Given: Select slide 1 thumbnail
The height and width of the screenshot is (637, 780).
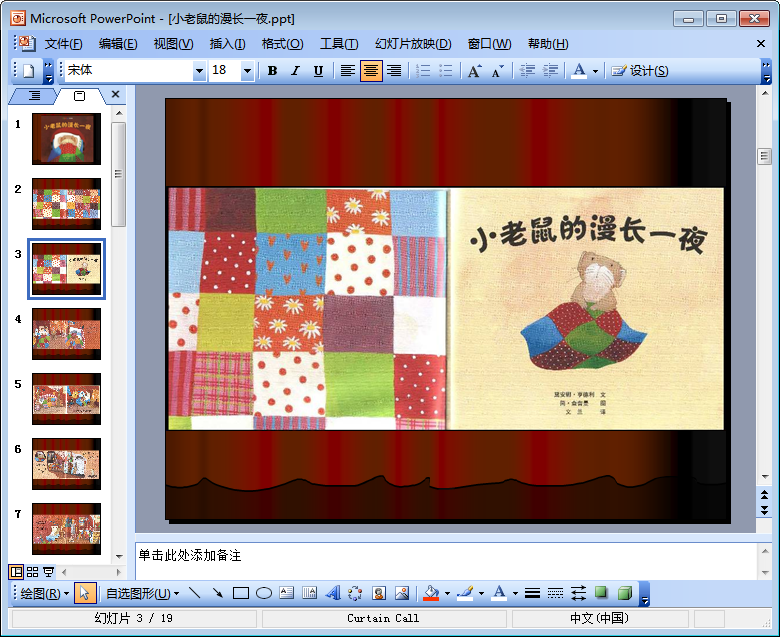Looking at the screenshot, I should click(x=66, y=139).
